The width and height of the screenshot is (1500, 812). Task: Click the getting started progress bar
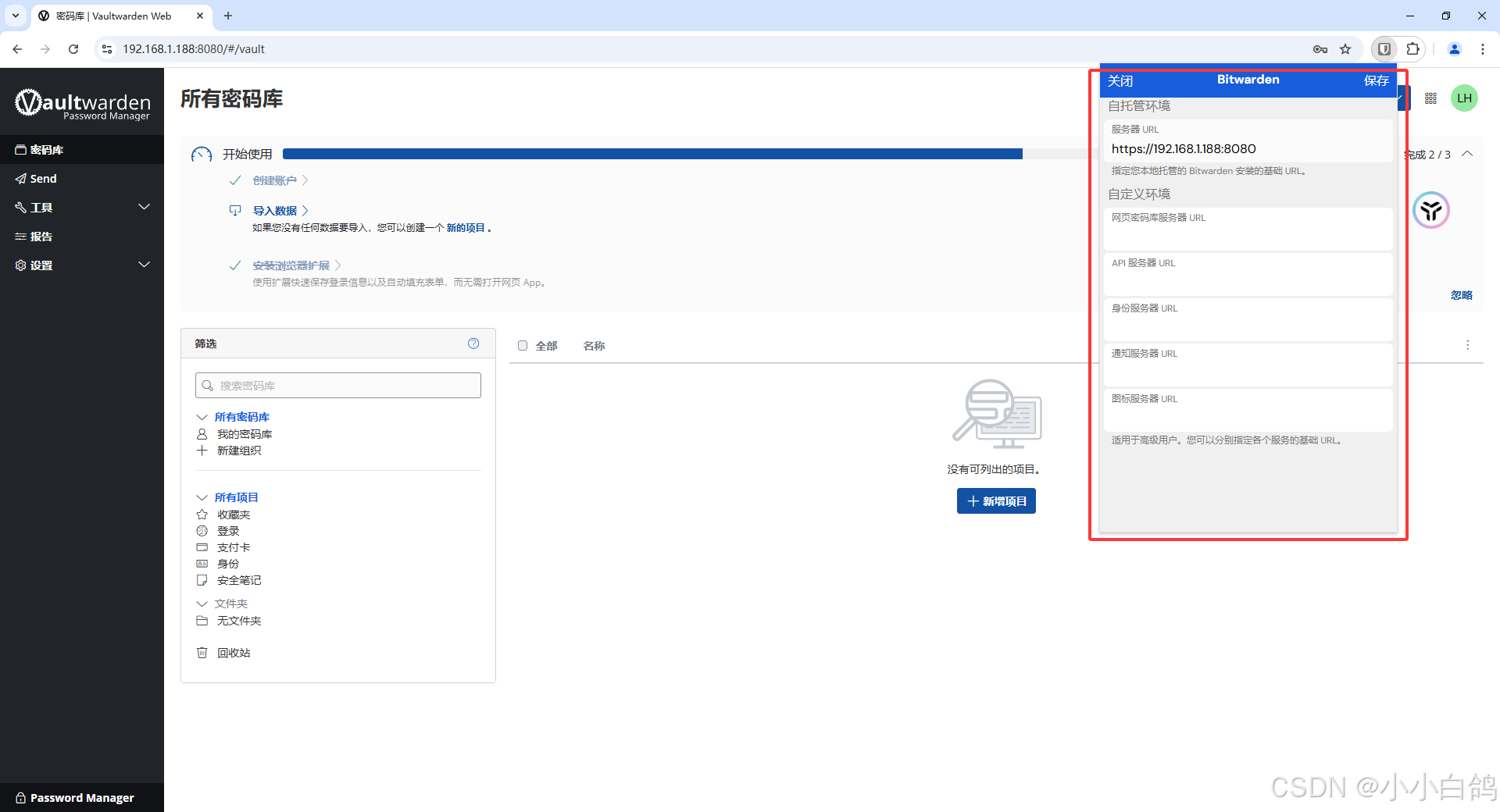pos(652,154)
